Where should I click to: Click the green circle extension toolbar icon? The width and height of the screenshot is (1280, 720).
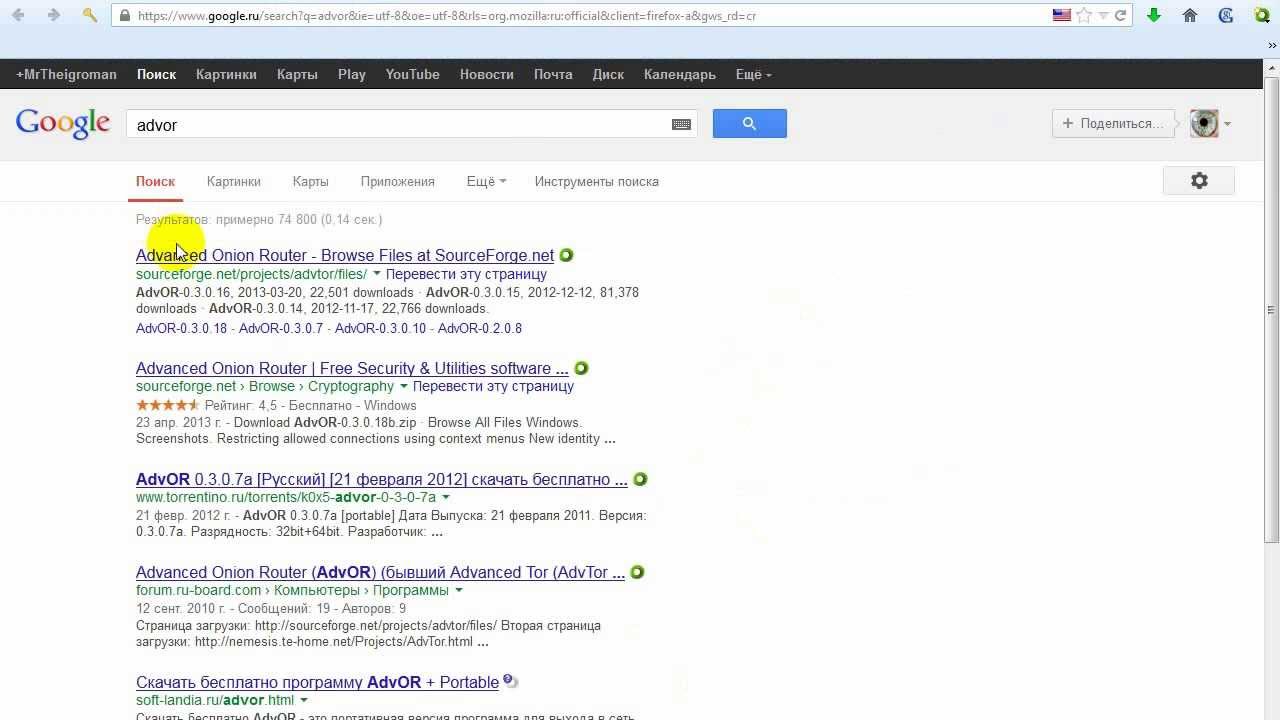point(1262,15)
